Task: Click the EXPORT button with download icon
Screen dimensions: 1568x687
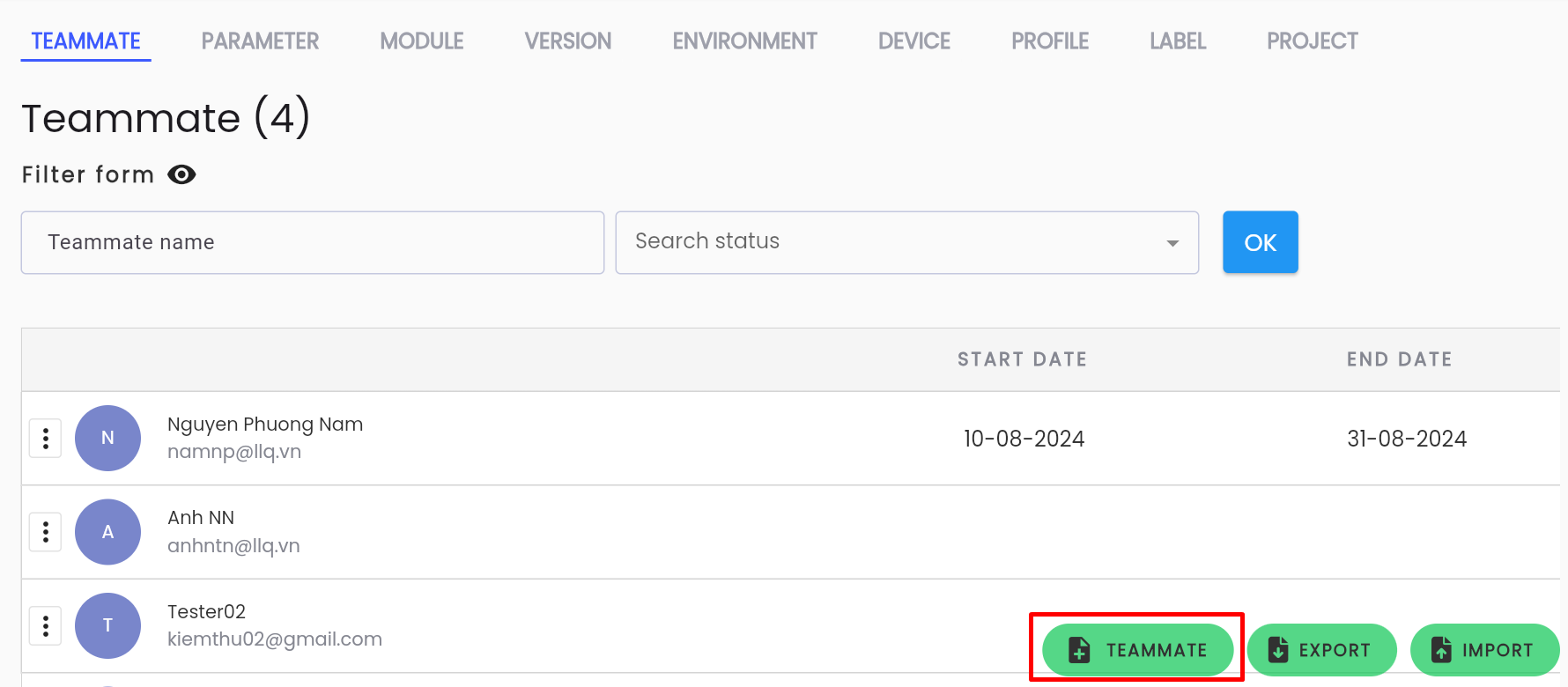Action: tap(1321, 650)
